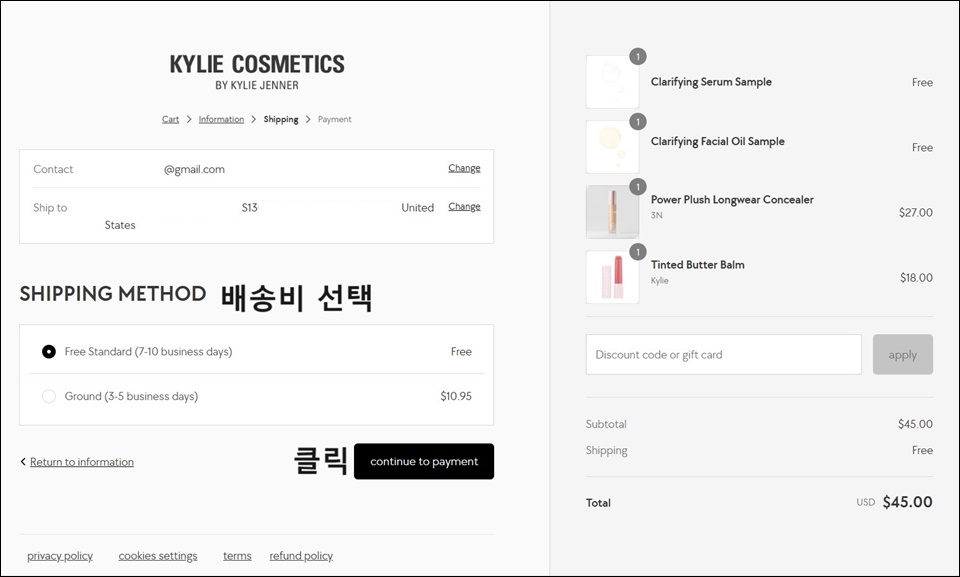Click the 'Power Plush Longwear Concealer' product name
The height and width of the screenshot is (577, 960).
coord(732,200)
